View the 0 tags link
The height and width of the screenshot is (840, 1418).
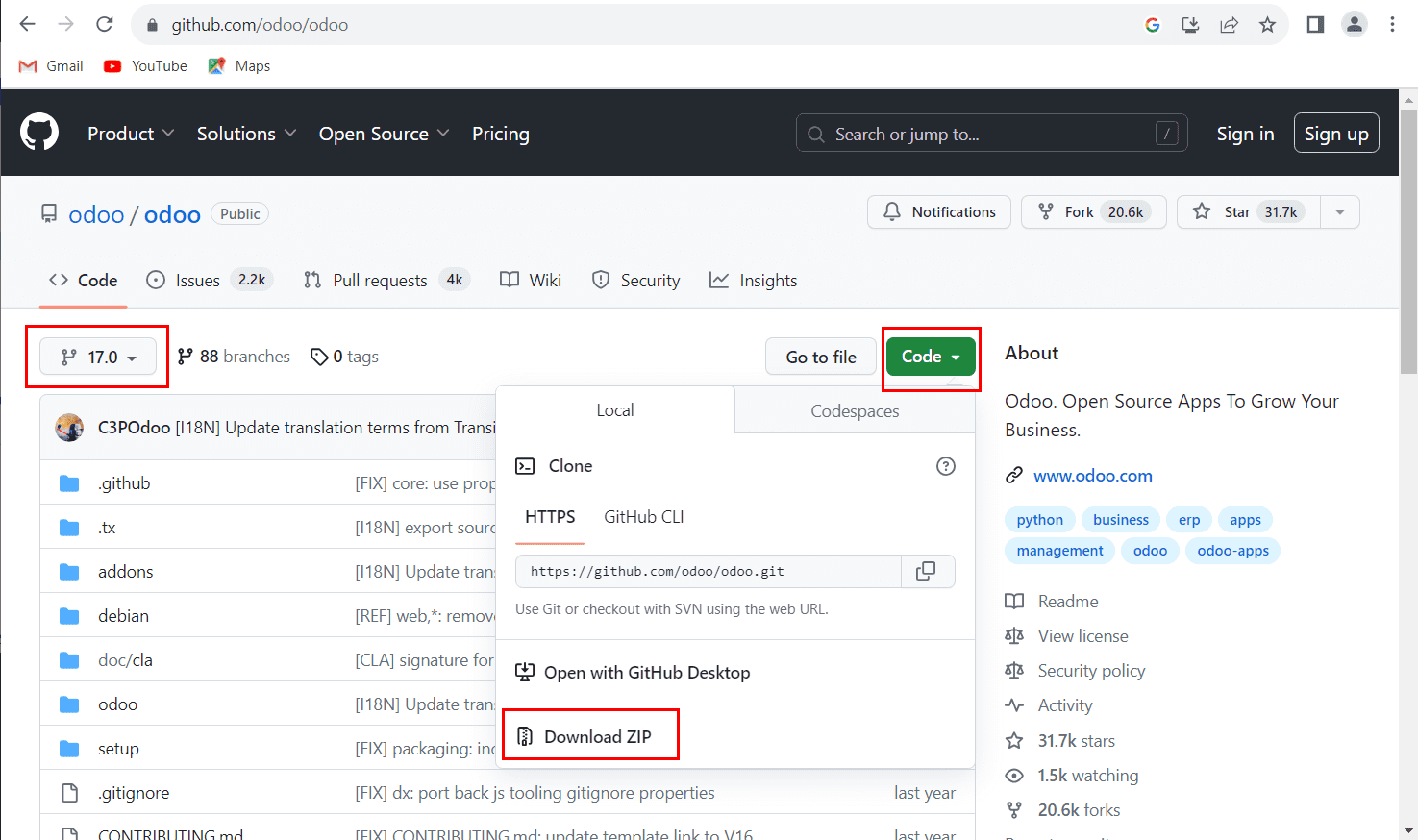pos(344,357)
